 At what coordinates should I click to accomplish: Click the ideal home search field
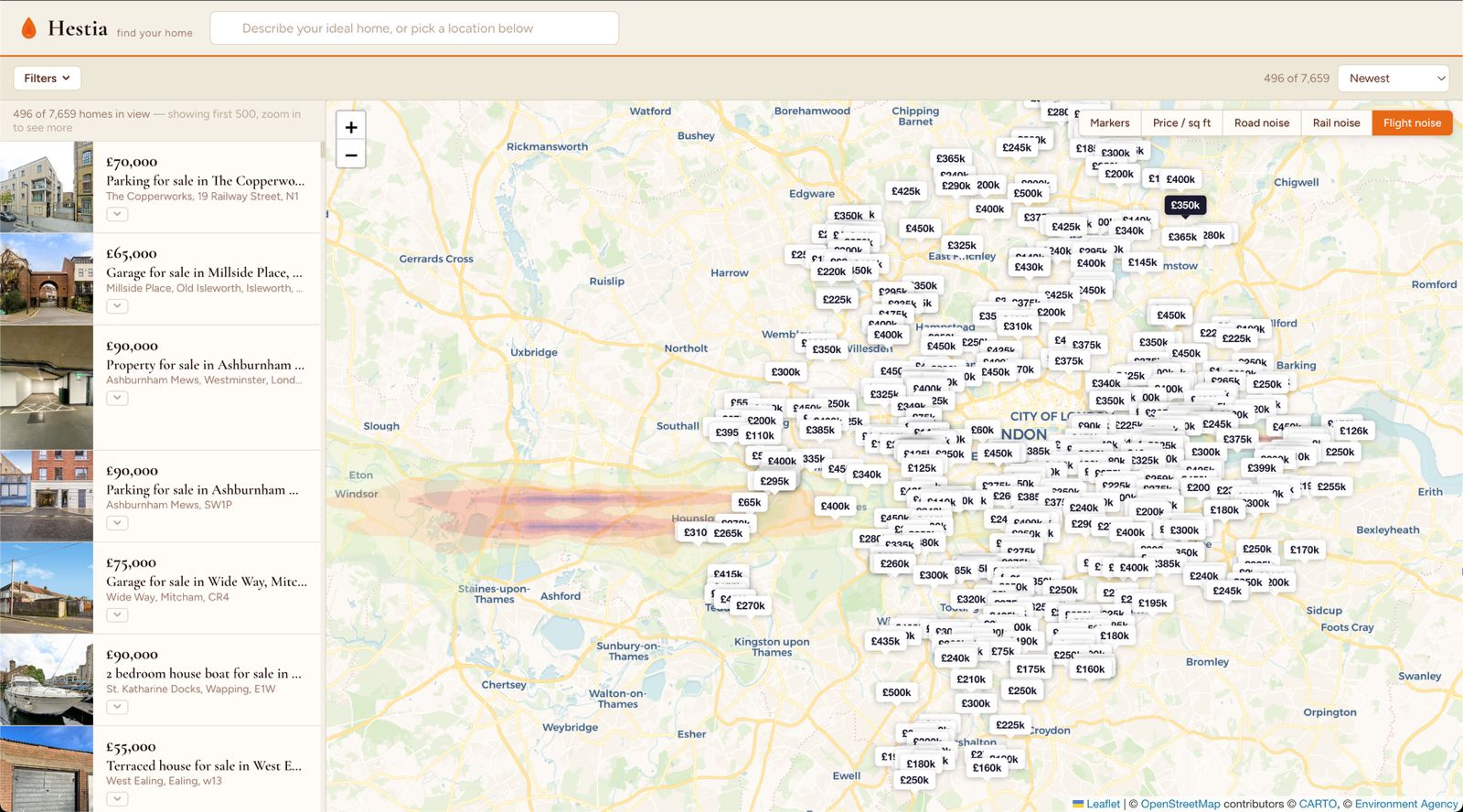coord(414,28)
